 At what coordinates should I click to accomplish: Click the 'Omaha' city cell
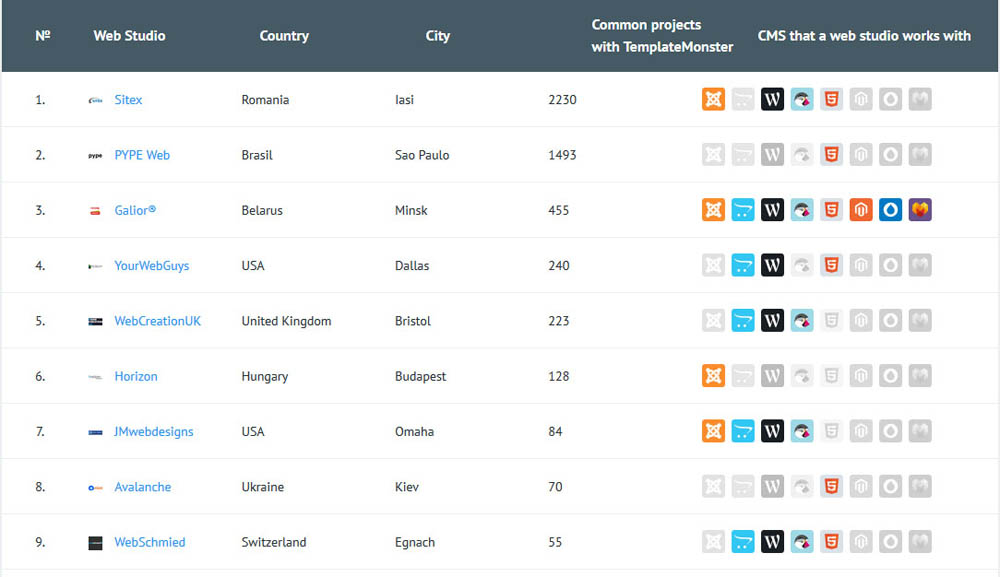point(415,432)
